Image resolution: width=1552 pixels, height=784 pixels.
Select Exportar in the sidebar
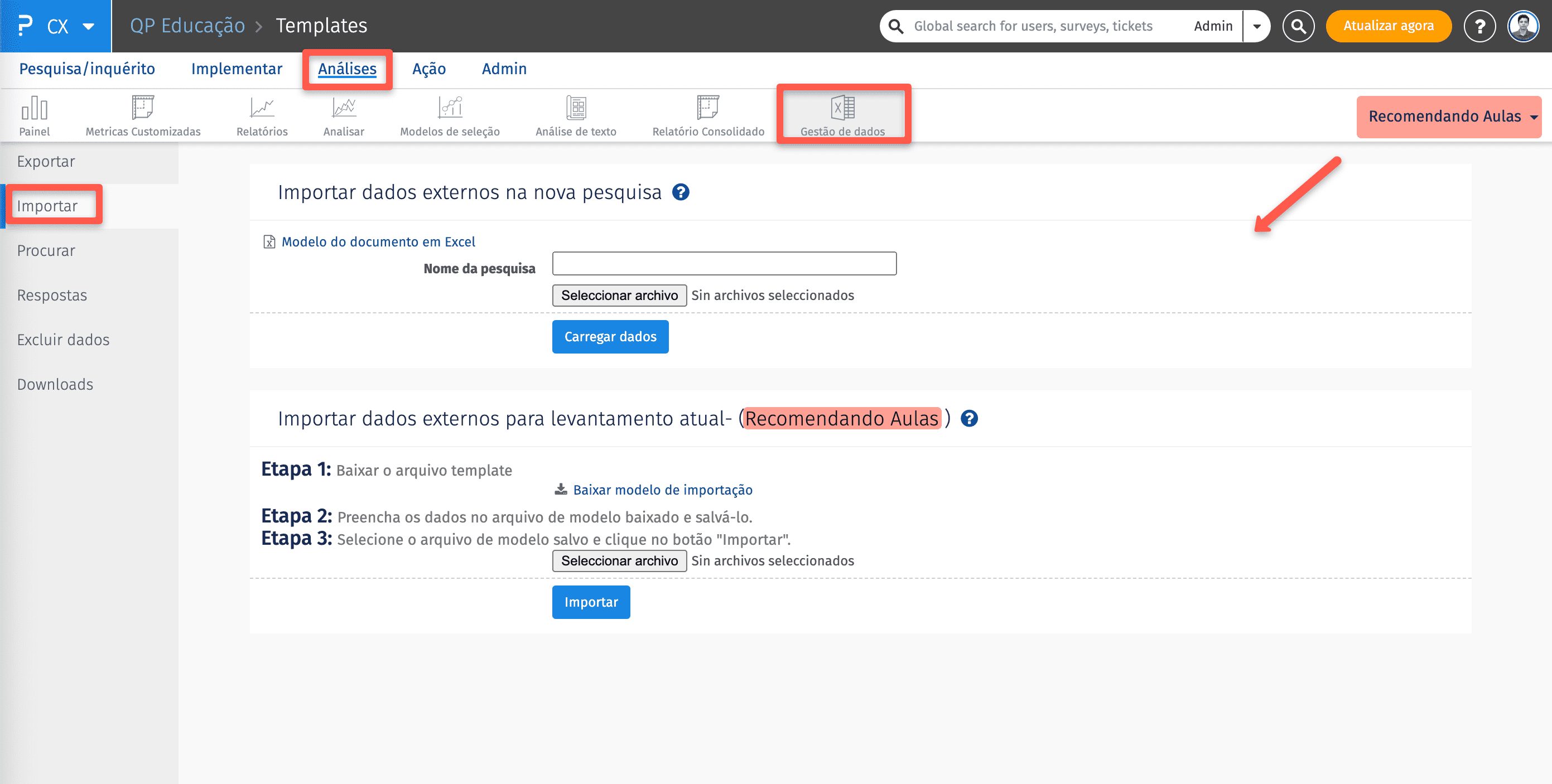click(46, 161)
